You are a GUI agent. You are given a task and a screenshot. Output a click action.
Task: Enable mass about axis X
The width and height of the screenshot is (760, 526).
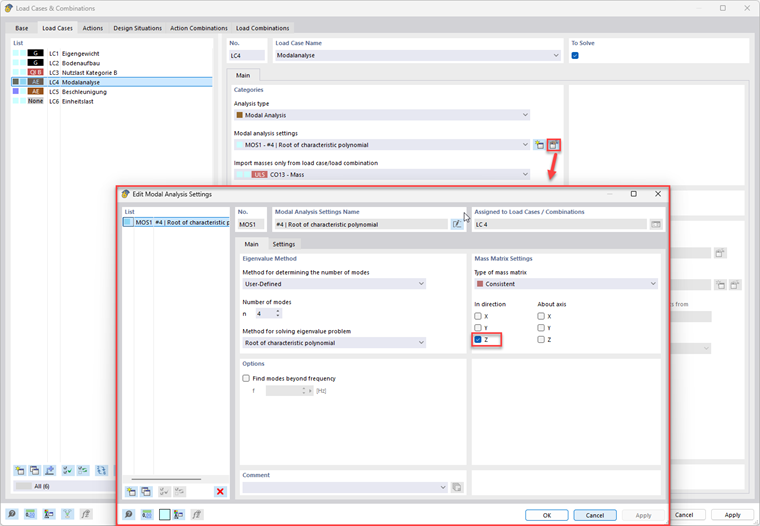point(541,316)
